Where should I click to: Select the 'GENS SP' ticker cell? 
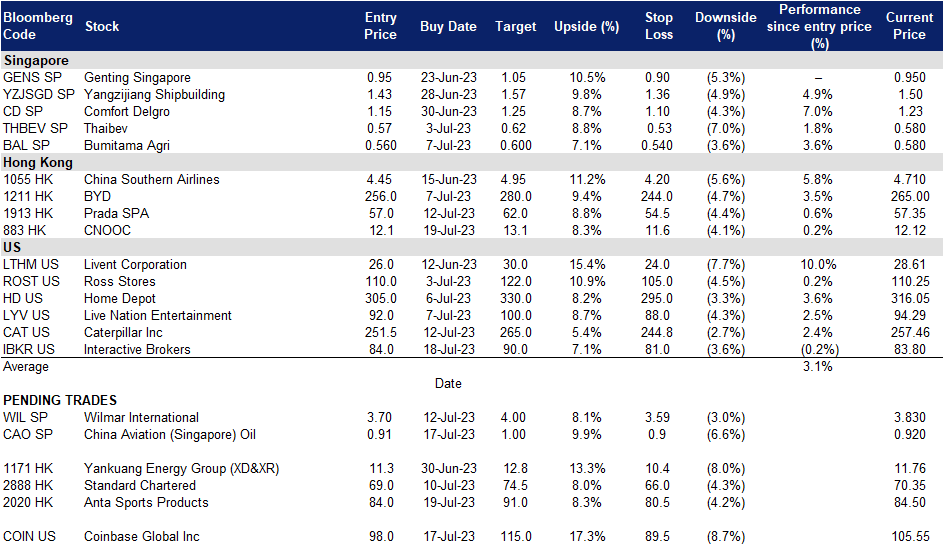32,78
